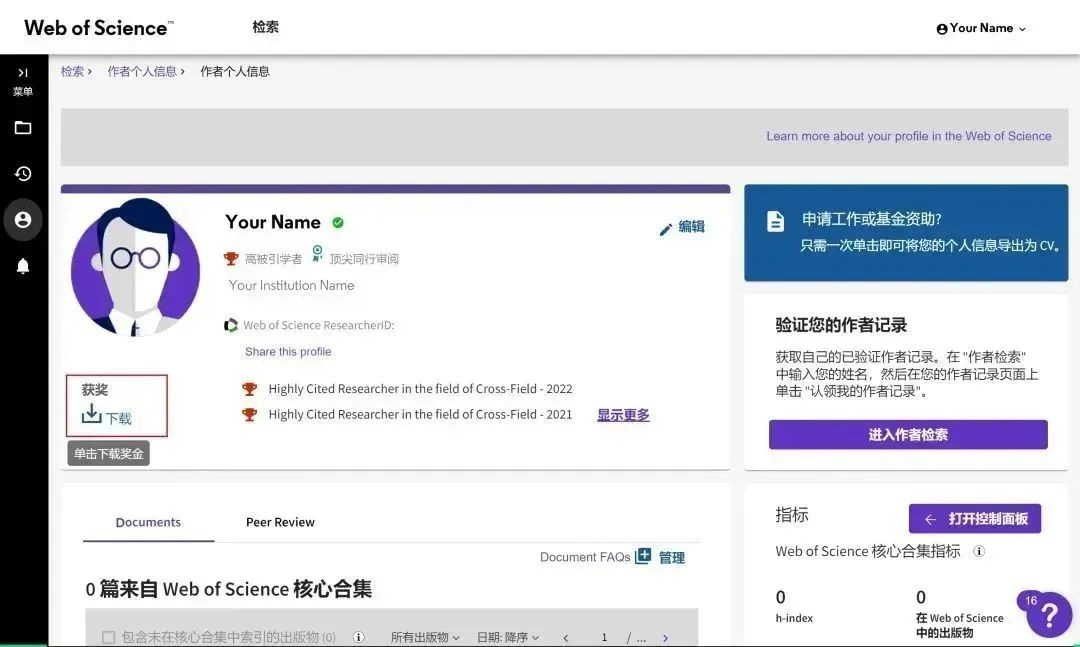This screenshot has width=1080, height=647.
Task: Click the Highly Cited Researcher 2022 award text
Action: [x=420, y=389]
